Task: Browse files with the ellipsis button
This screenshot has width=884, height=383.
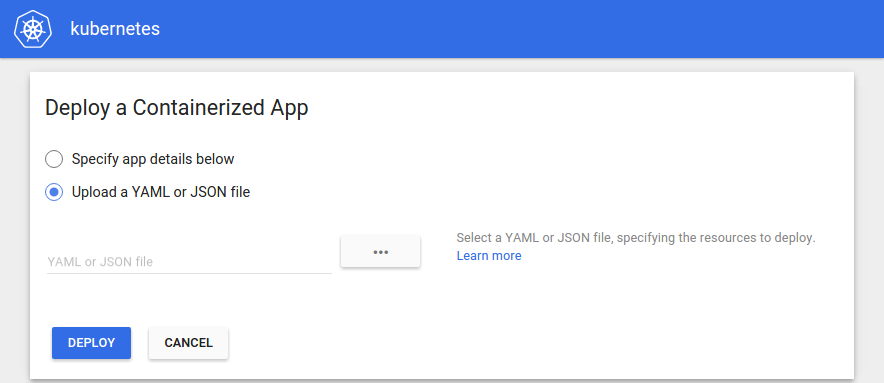Action: 381,252
